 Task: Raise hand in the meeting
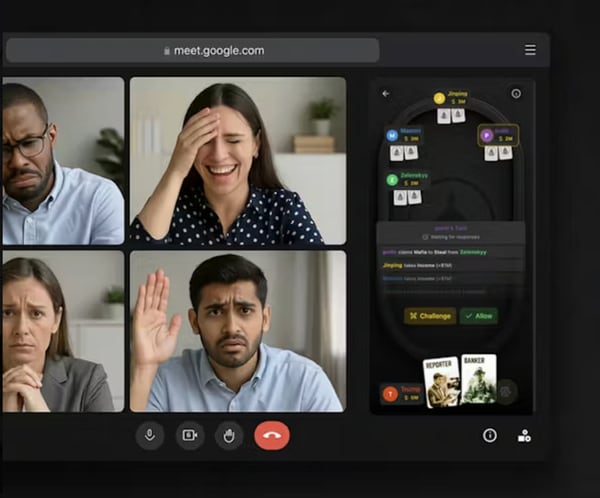[229, 435]
